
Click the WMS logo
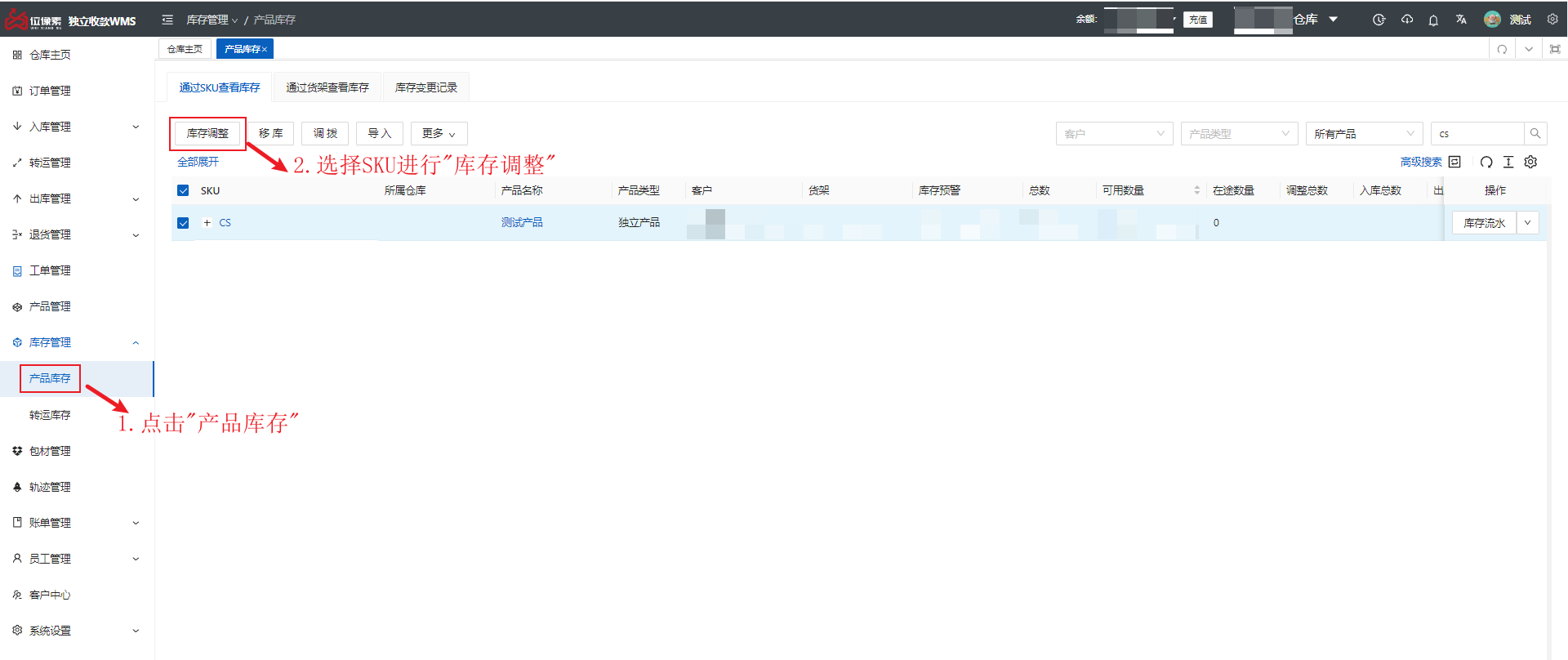click(71, 20)
